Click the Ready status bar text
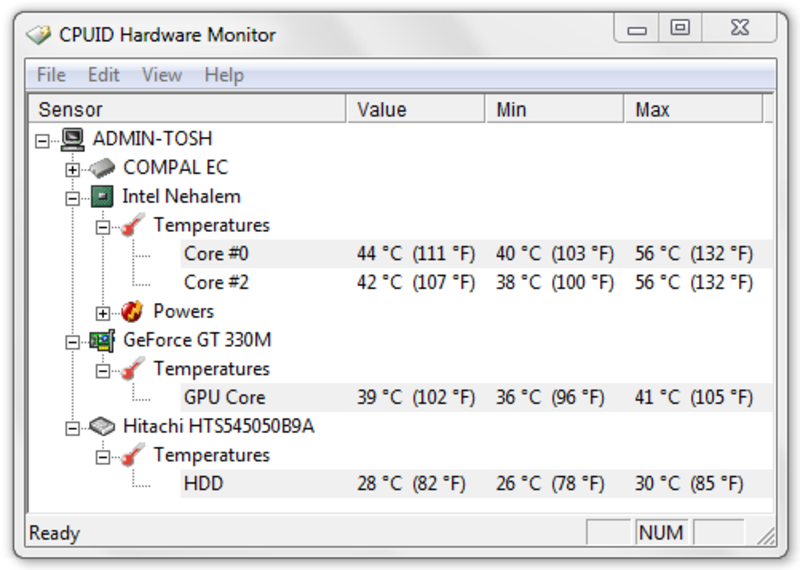Image resolution: width=800 pixels, height=570 pixels. (55, 533)
